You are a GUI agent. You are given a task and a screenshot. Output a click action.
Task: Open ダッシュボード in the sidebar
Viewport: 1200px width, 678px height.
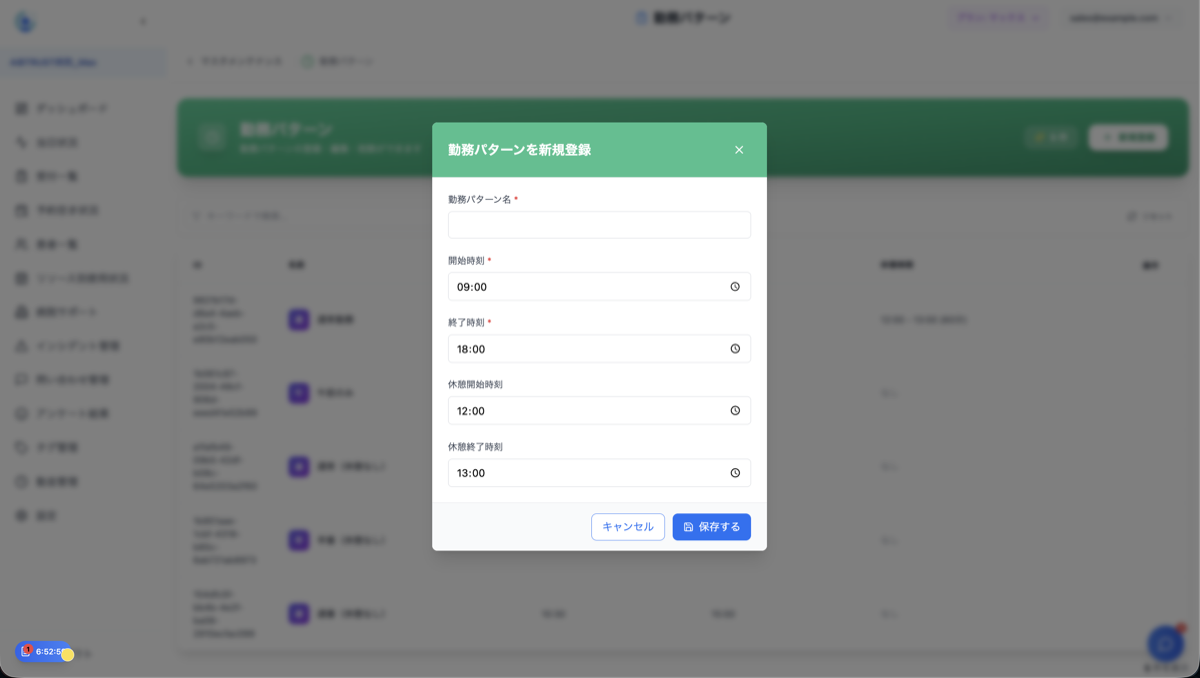70,108
